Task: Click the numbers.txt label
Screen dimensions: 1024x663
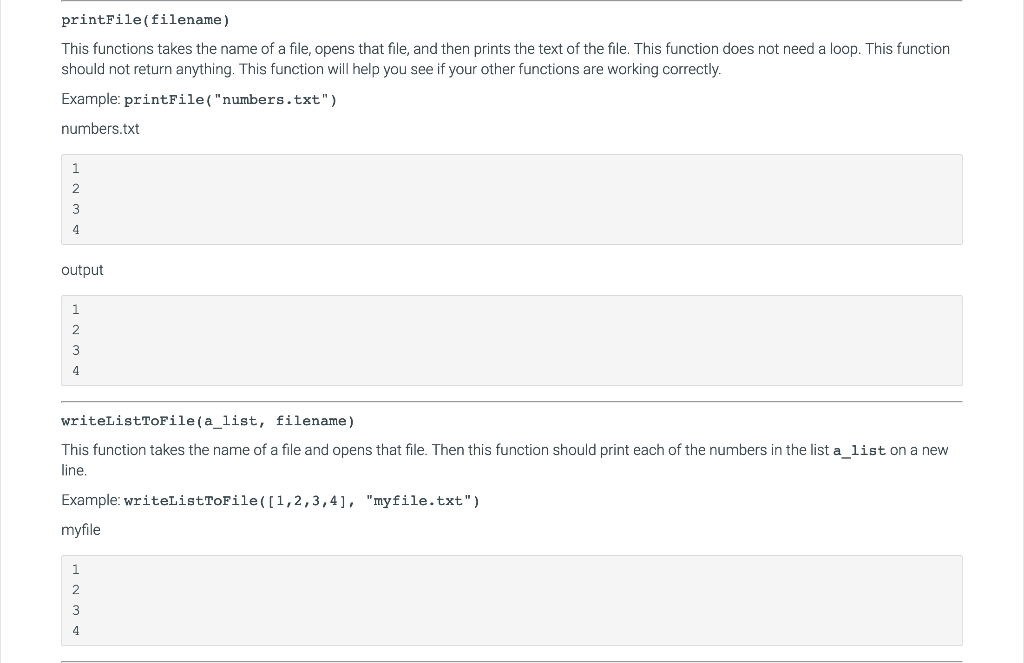Action: point(100,129)
